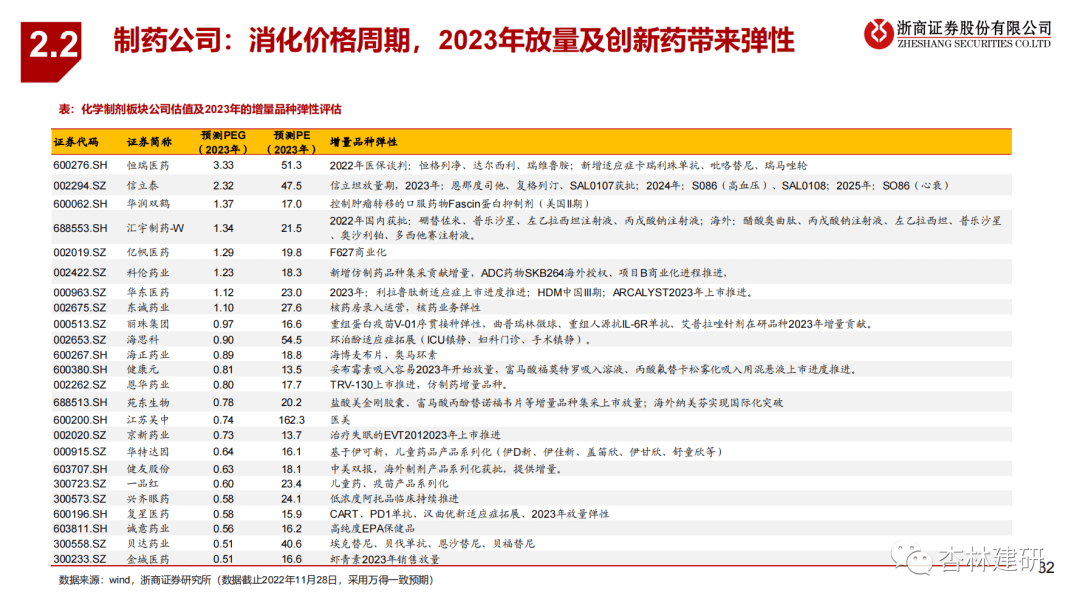Click the 证券简称 column header
This screenshot has width=1080, height=607.
(149, 142)
